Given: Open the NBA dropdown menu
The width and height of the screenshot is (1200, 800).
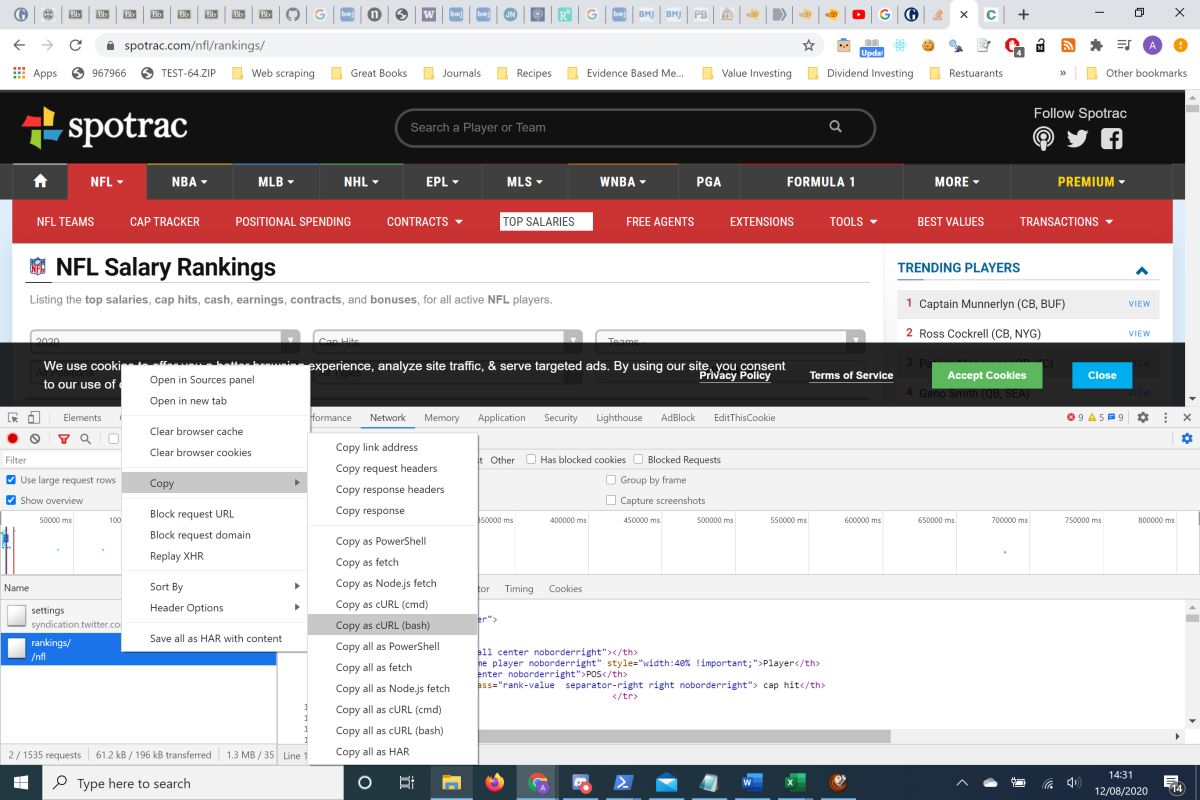Looking at the screenshot, I should click(189, 181).
